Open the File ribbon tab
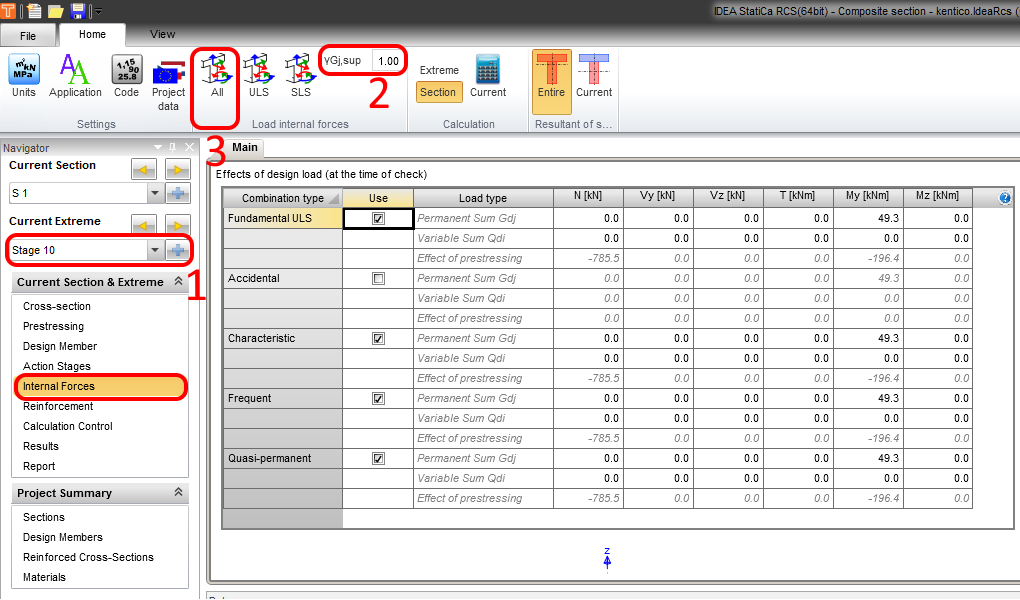The image size is (1020, 600). pyautogui.click(x=28, y=35)
